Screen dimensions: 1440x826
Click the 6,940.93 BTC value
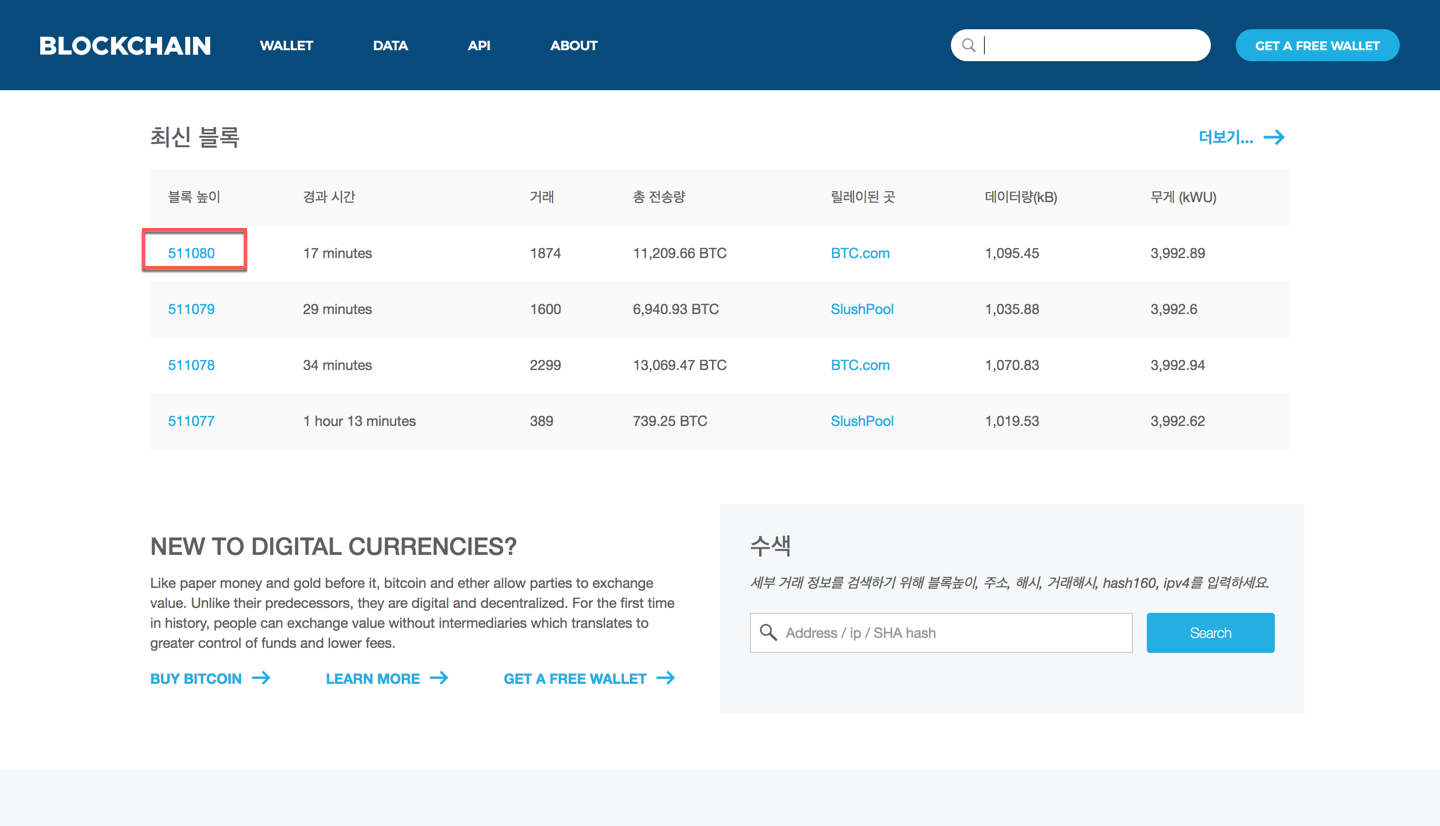pyautogui.click(x=676, y=309)
